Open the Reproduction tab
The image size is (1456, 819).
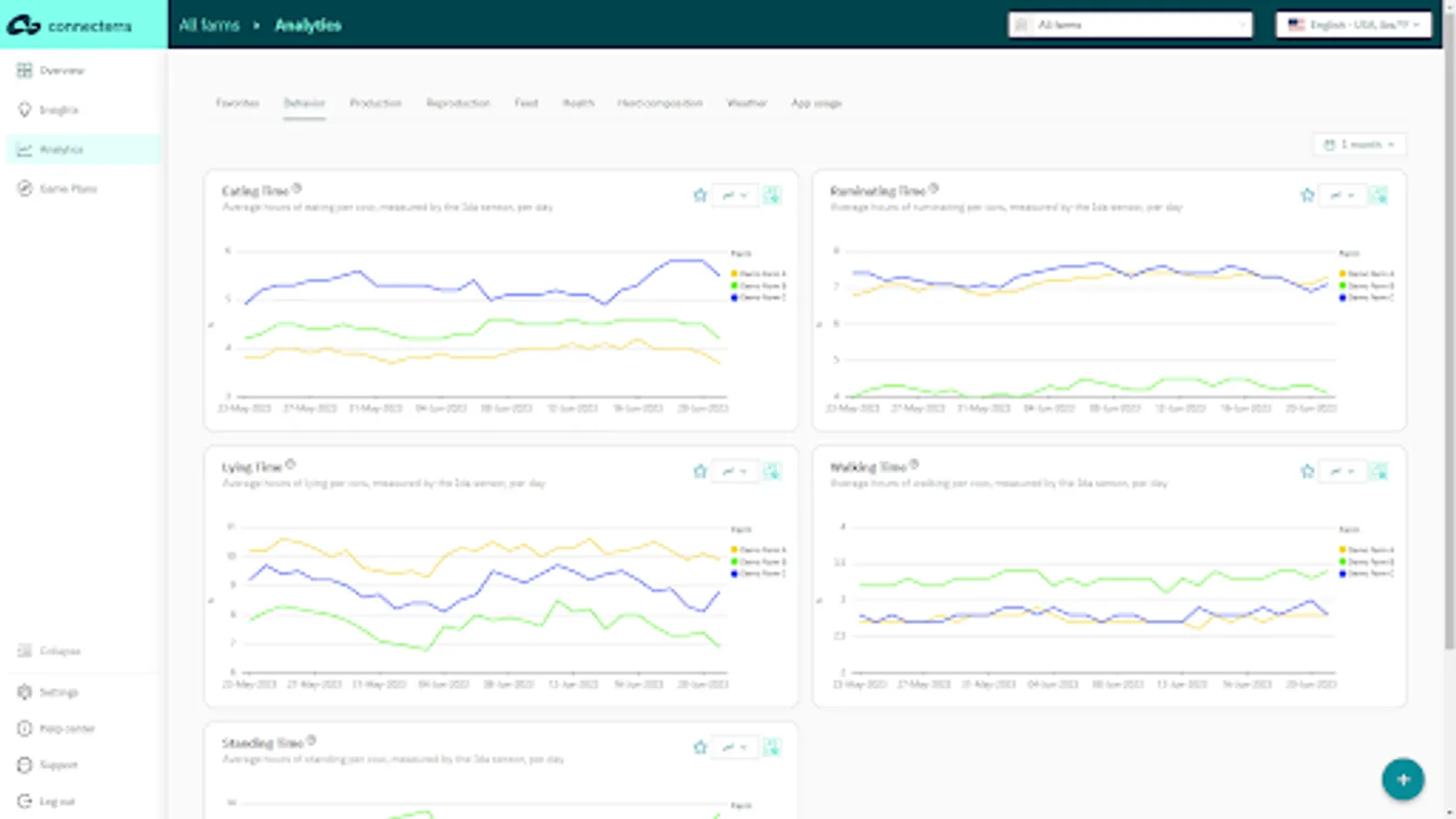click(458, 103)
